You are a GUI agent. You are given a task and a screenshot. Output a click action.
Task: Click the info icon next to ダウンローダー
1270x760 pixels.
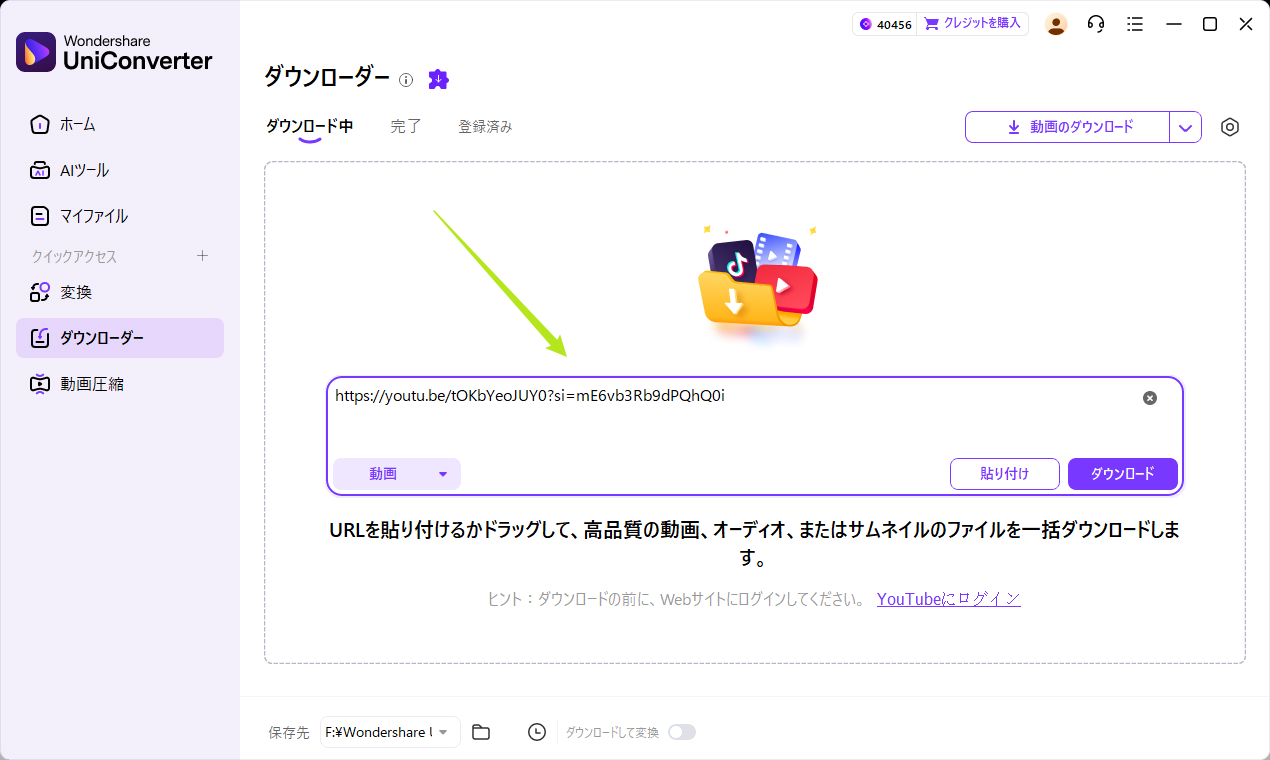pyautogui.click(x=405, y=79)
